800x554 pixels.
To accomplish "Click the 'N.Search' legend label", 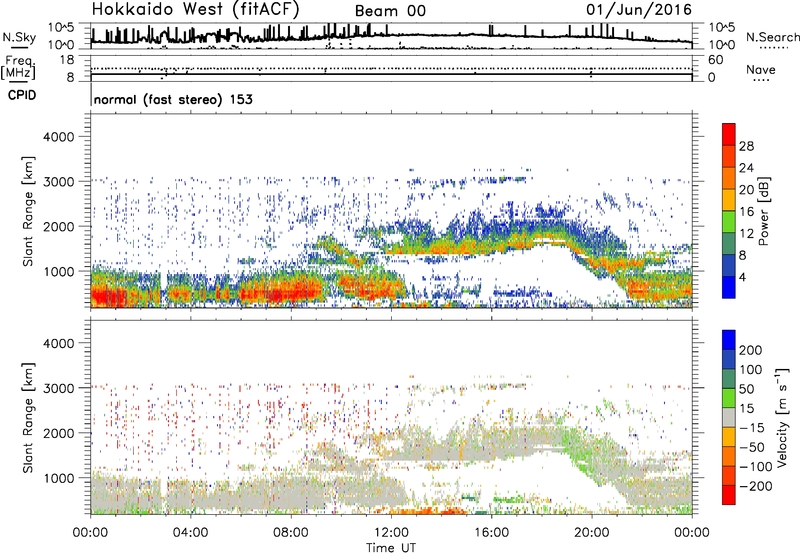I will coord(772,37).
